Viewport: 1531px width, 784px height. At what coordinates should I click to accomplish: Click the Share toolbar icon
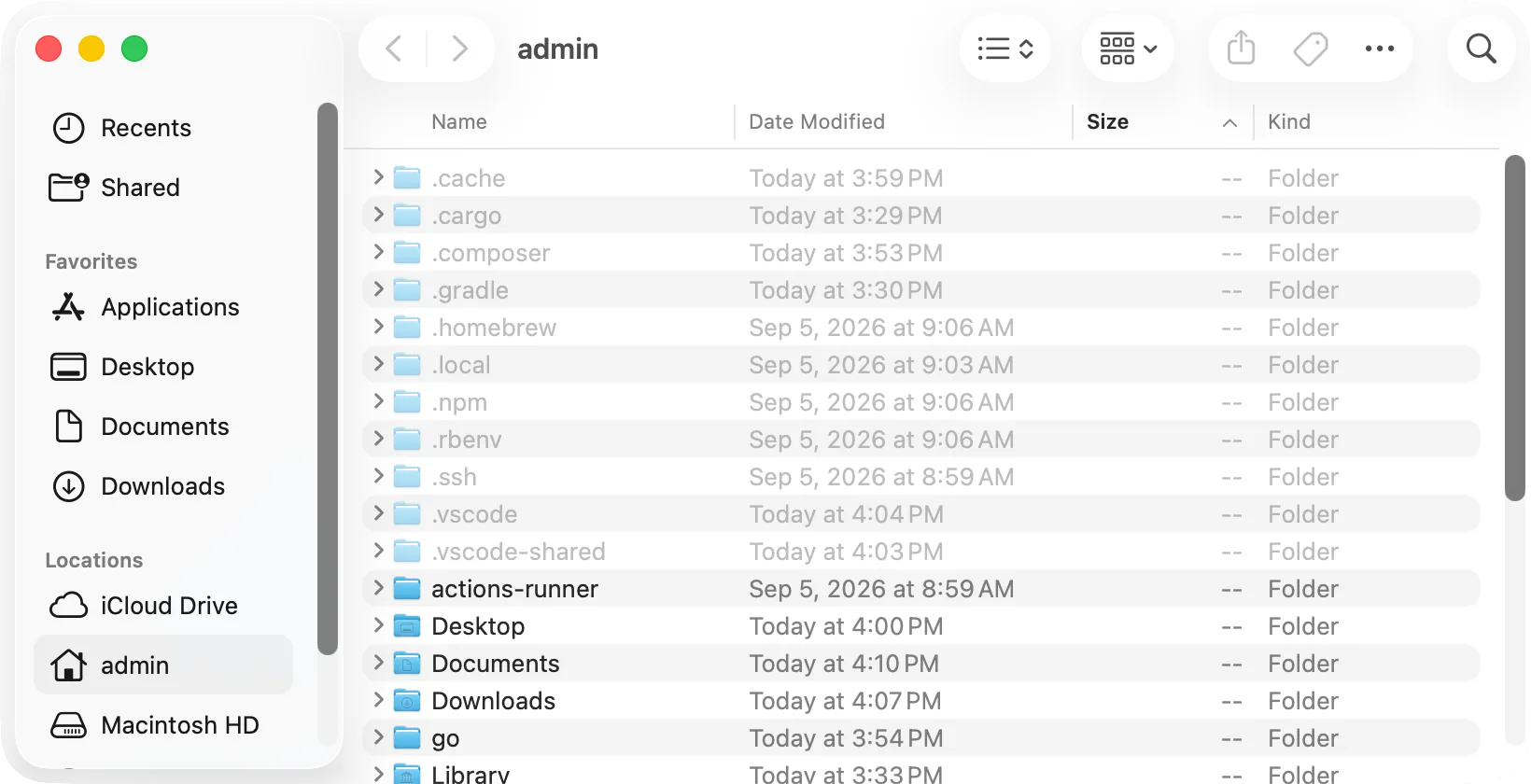tap(1241, 49)
